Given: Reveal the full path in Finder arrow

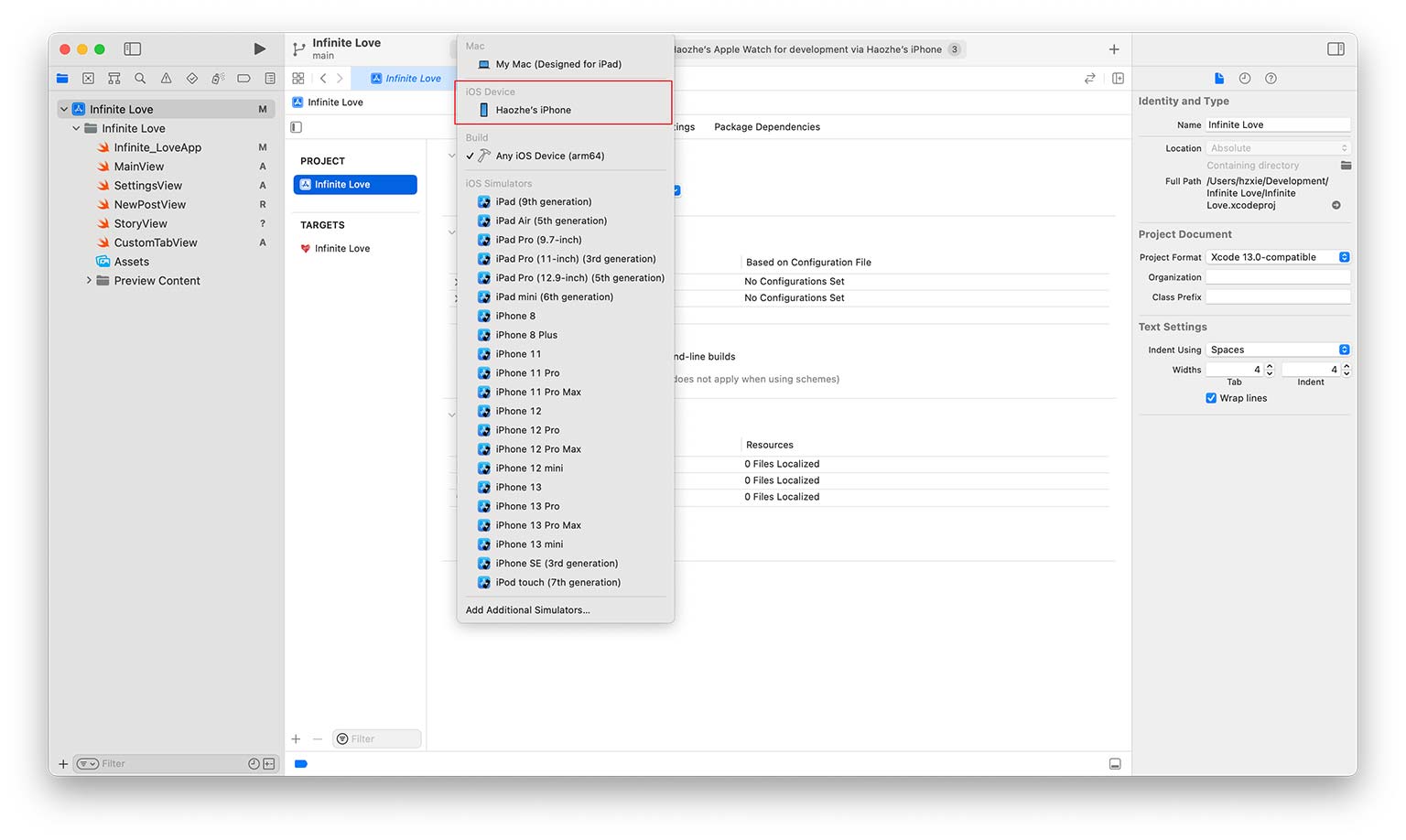Looking at the screenshot, I should [x=1336, y=205].
